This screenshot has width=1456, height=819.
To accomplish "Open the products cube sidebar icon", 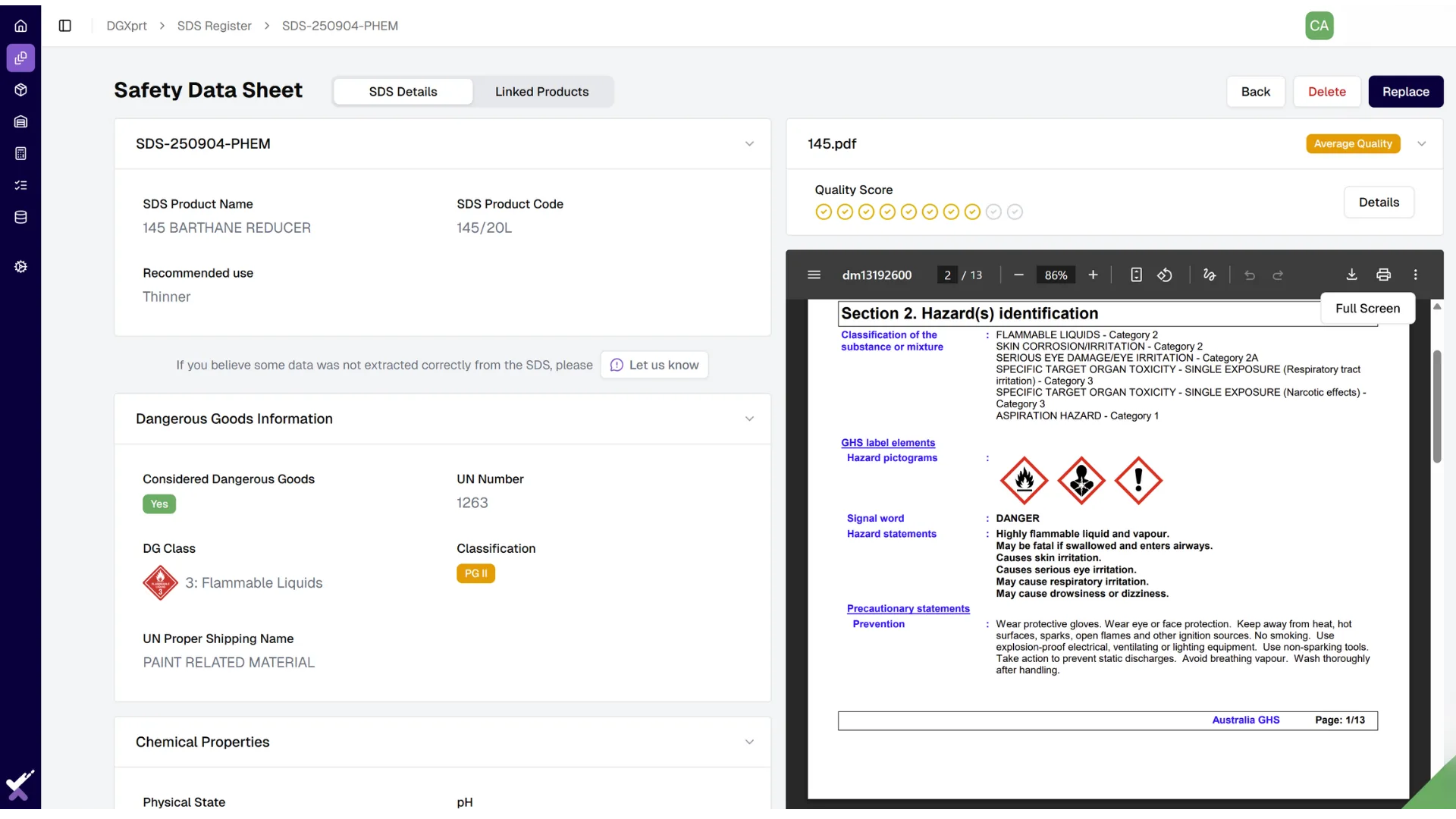I will click(x=20, y=89).
